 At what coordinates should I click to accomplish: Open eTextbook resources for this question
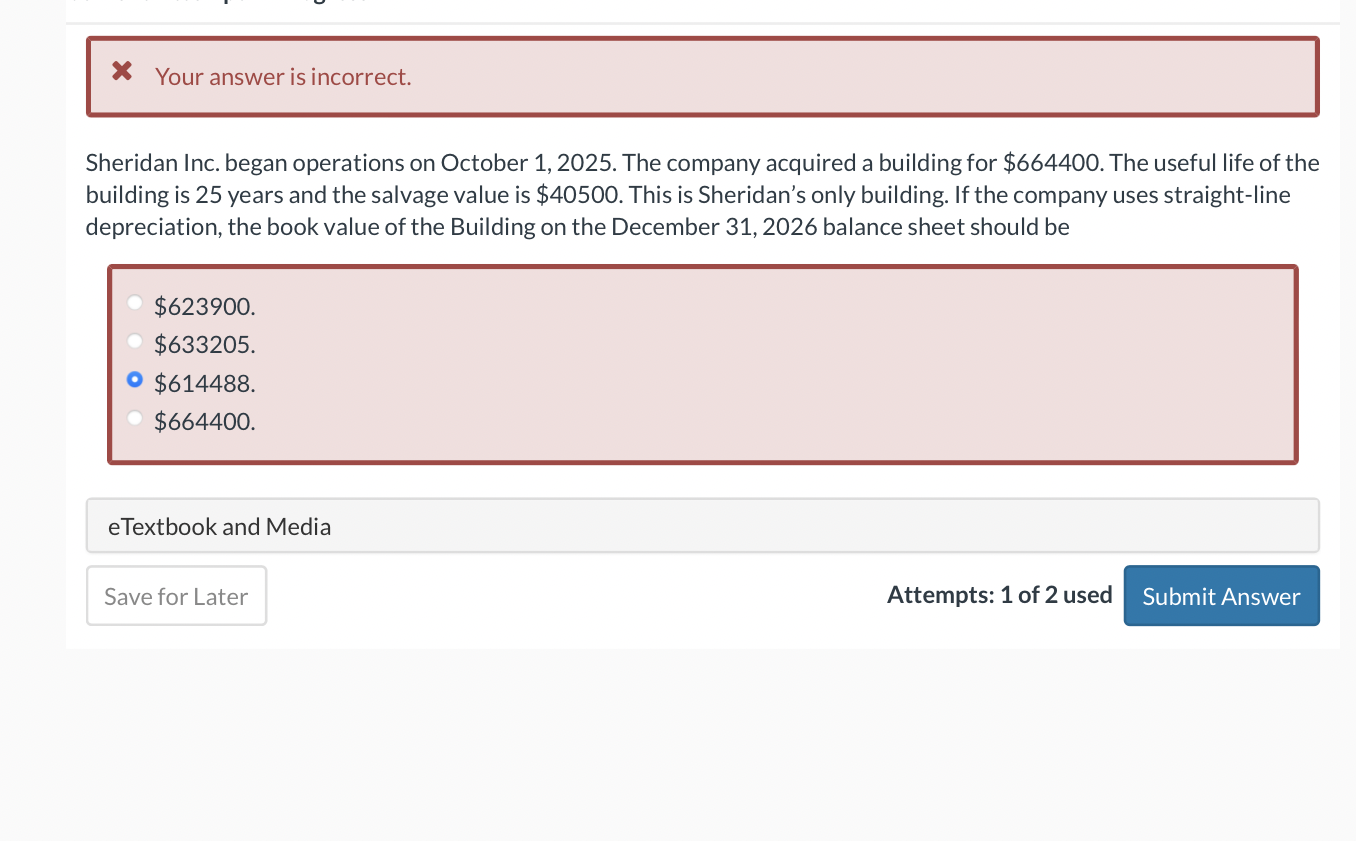click(x=219, y=525)
